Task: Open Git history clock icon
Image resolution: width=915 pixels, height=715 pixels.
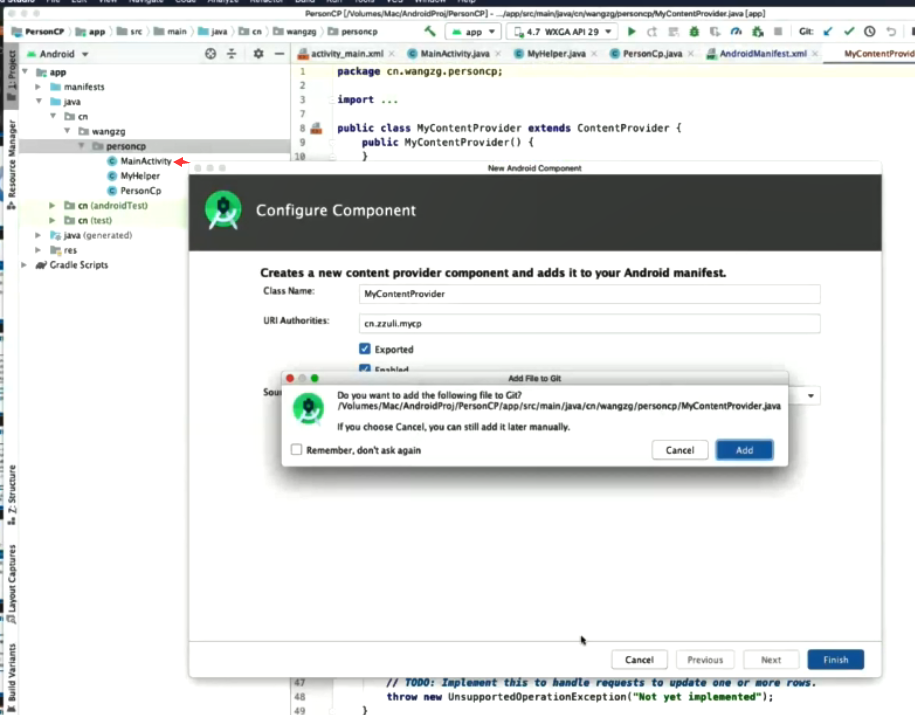Action: pos(869,32)
